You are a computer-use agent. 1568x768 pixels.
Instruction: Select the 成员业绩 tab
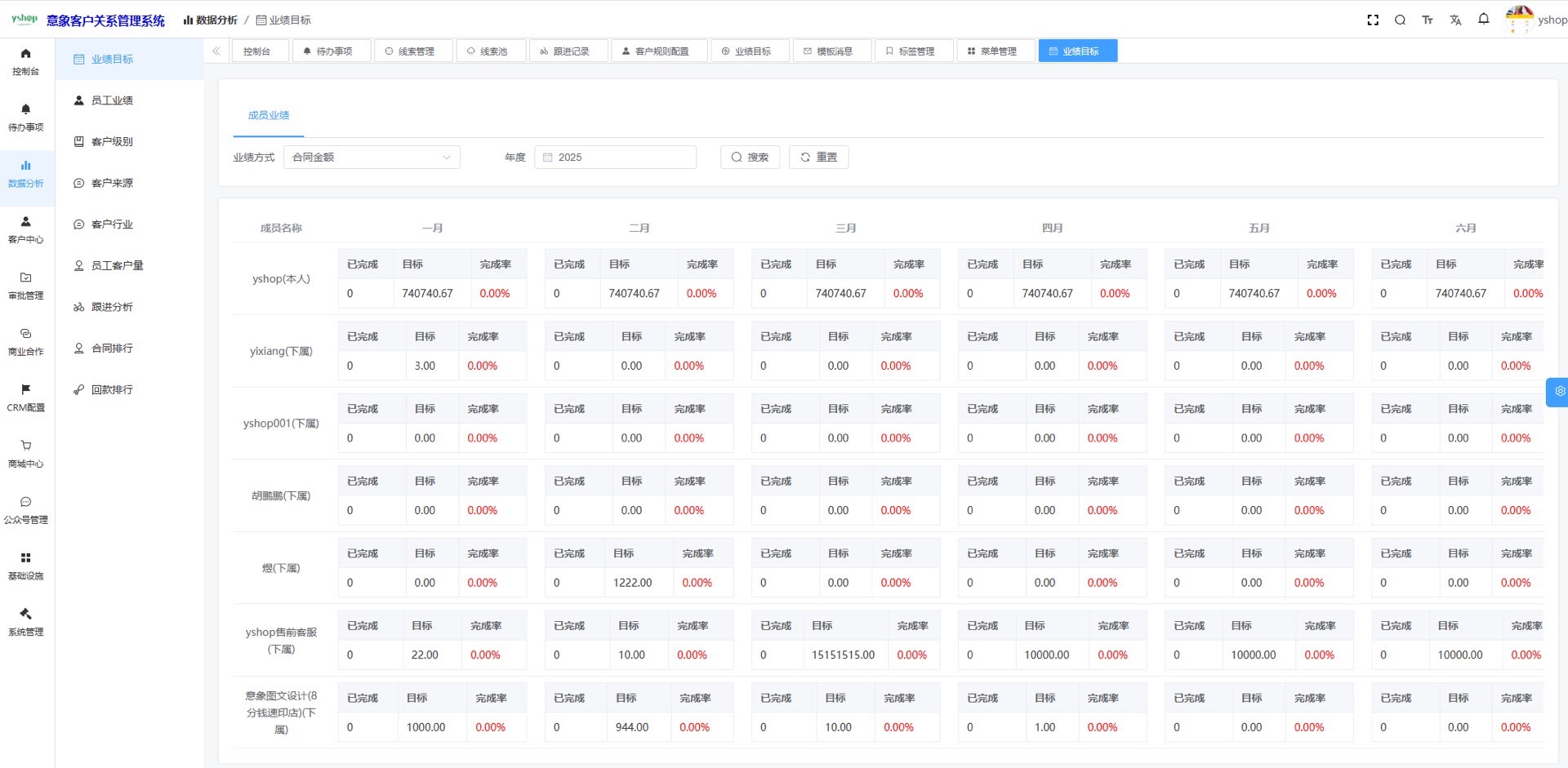click(x=269, y=116)
